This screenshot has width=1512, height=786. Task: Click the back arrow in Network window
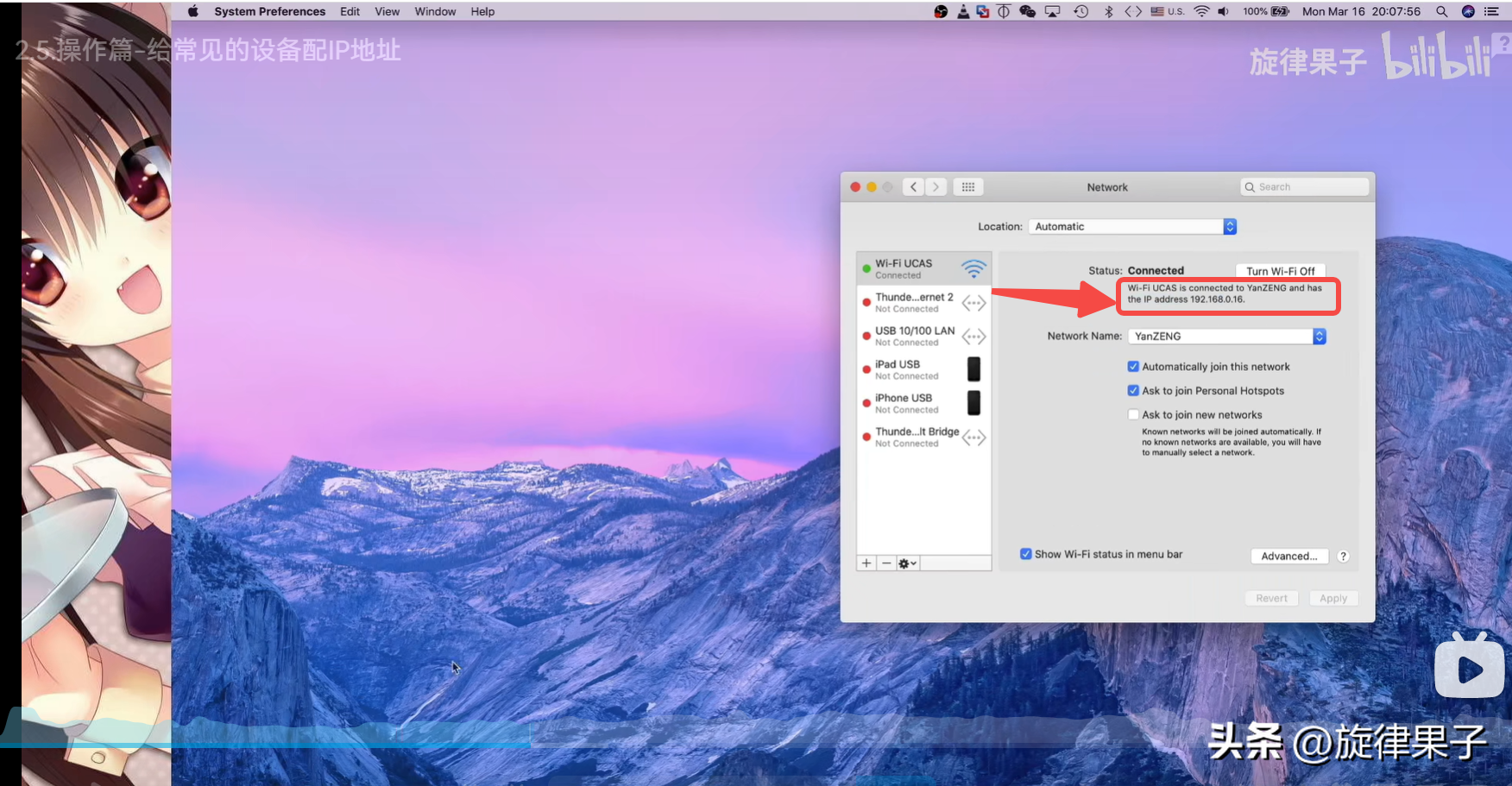click(914, 187)
